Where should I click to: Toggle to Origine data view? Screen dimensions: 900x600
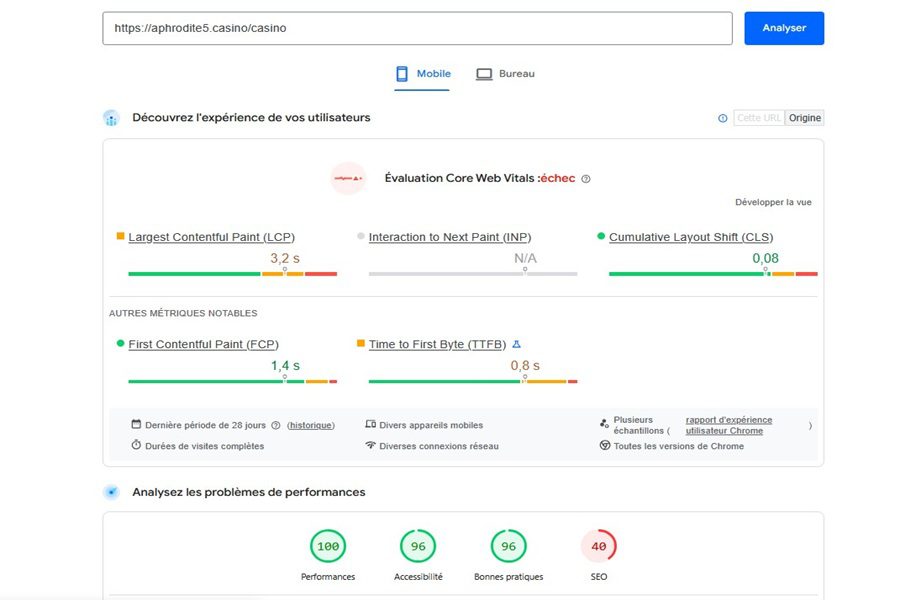coord(804,118)
